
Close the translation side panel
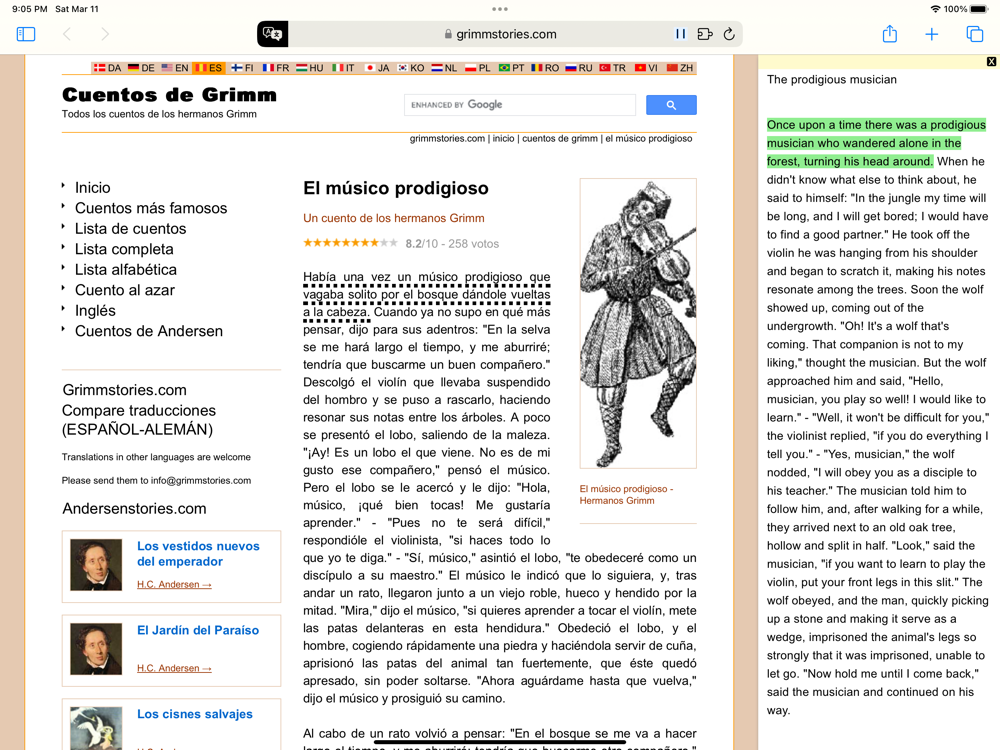click(x=991, y=62)
